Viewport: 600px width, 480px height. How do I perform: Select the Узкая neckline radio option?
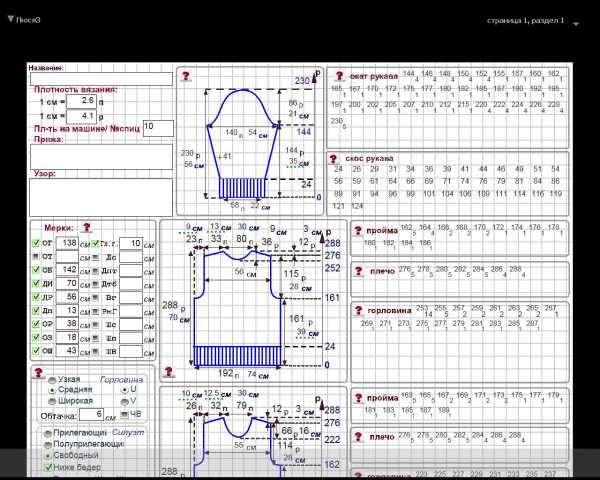51,380
